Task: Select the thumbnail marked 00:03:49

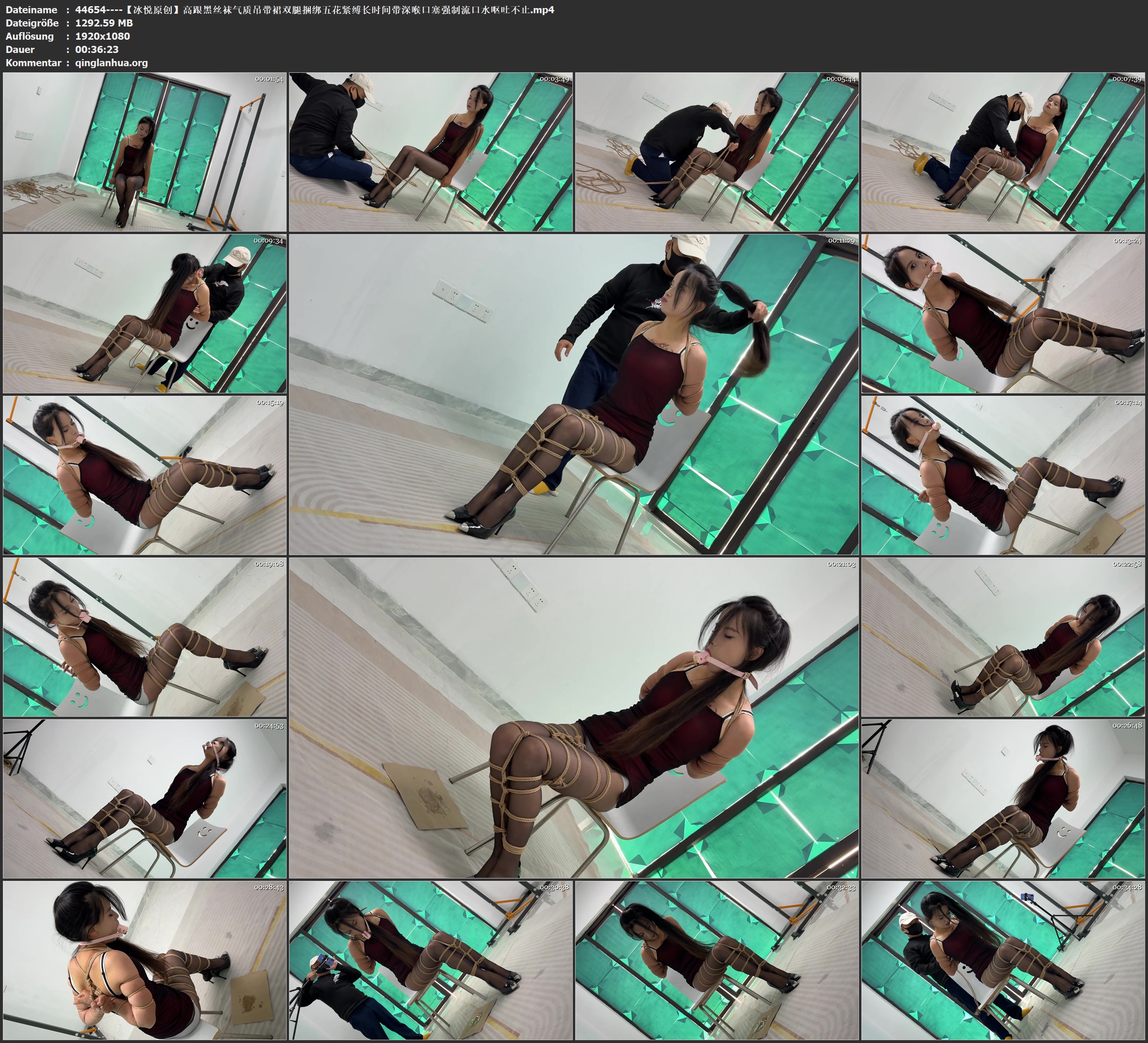Action: tap(431, 151)
